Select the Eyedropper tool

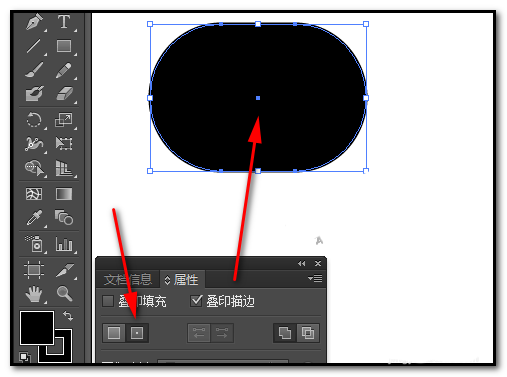(x=34, y=218)
